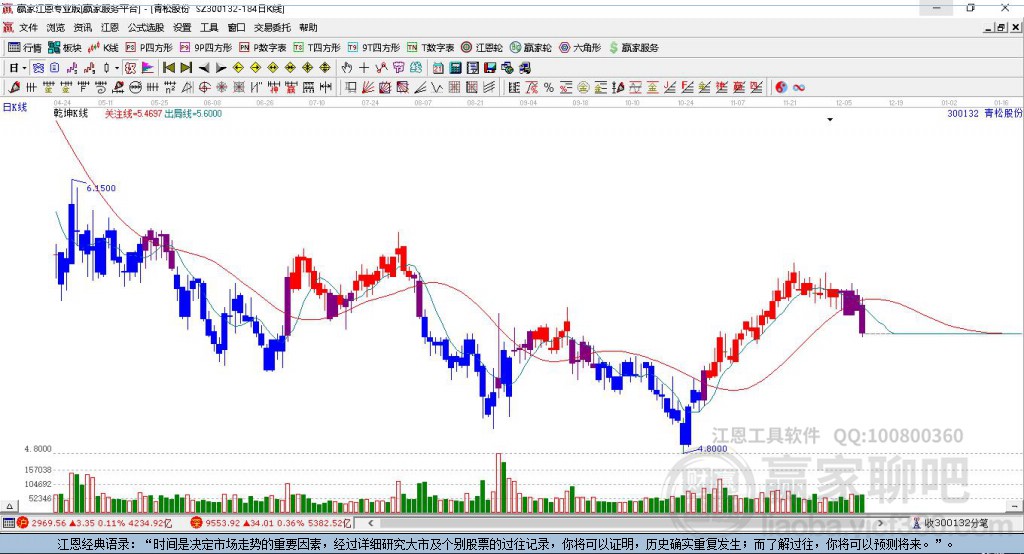Select the zigzag wave line tool

(x=437, y=88)
